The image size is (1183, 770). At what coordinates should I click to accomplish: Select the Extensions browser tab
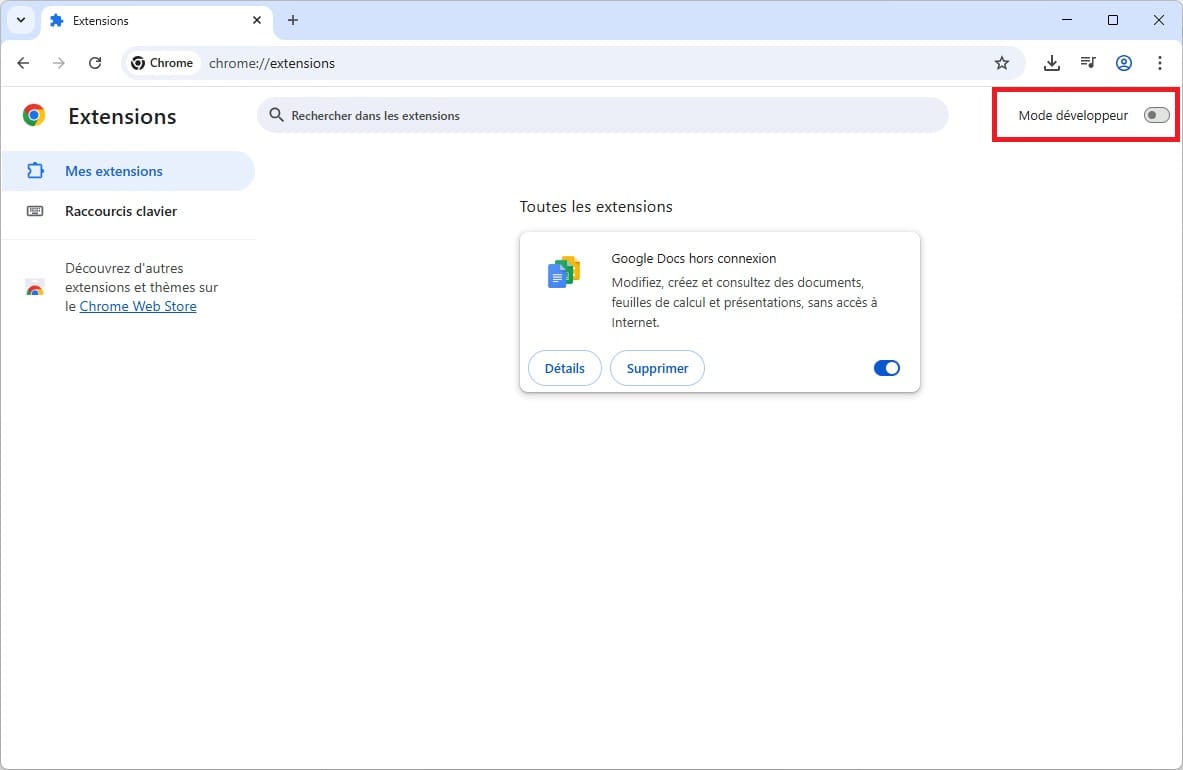click(x=155, y=21)
